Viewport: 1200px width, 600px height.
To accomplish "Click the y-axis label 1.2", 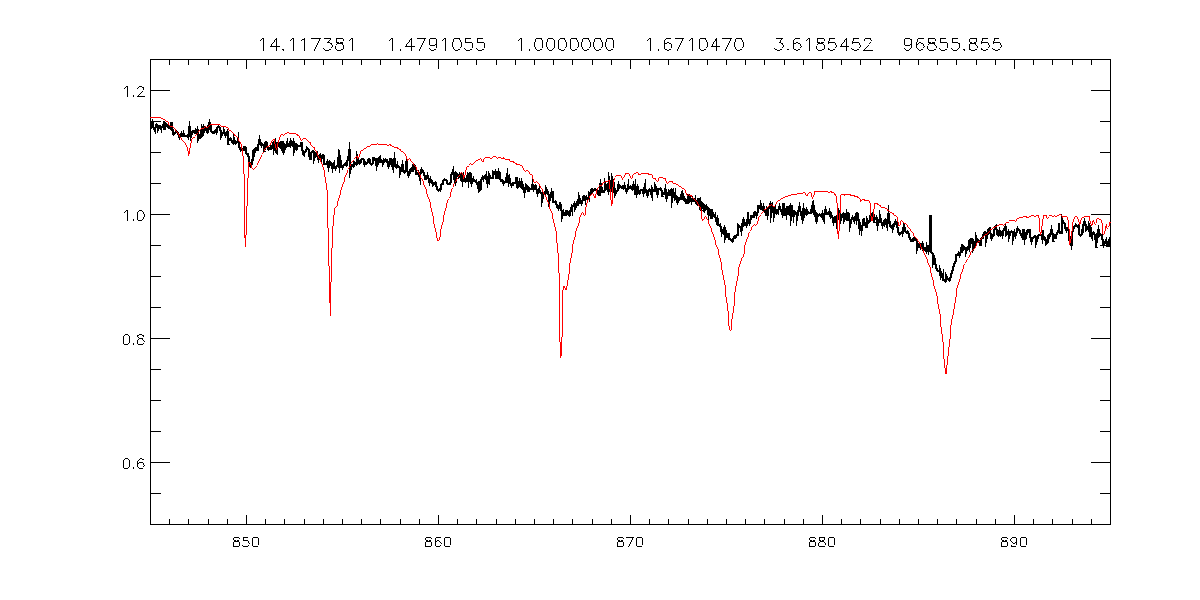I will pos(130,91).
